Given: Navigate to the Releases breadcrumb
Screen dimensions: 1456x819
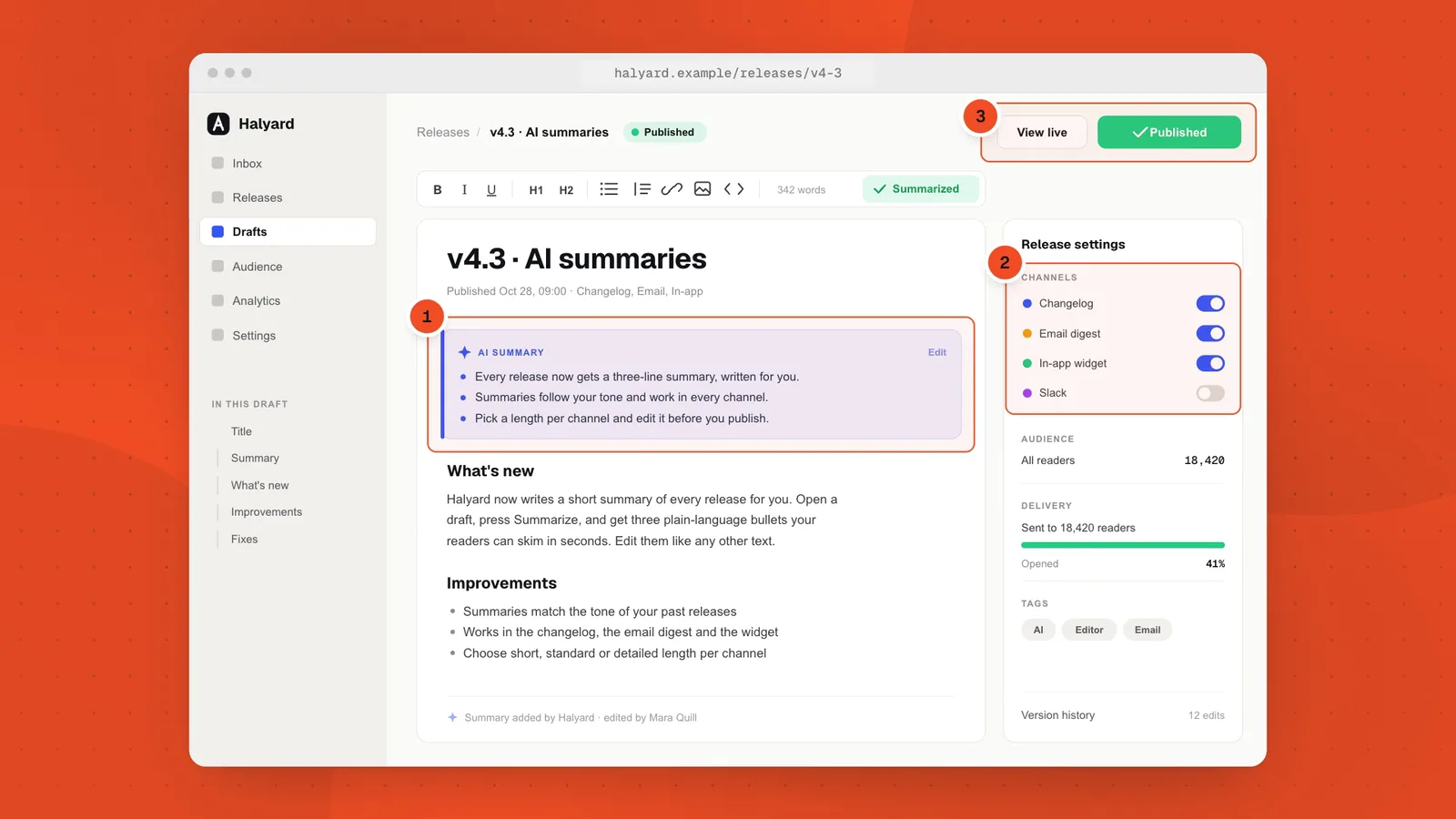Looking at the screenshot, I should click(443, 132).
